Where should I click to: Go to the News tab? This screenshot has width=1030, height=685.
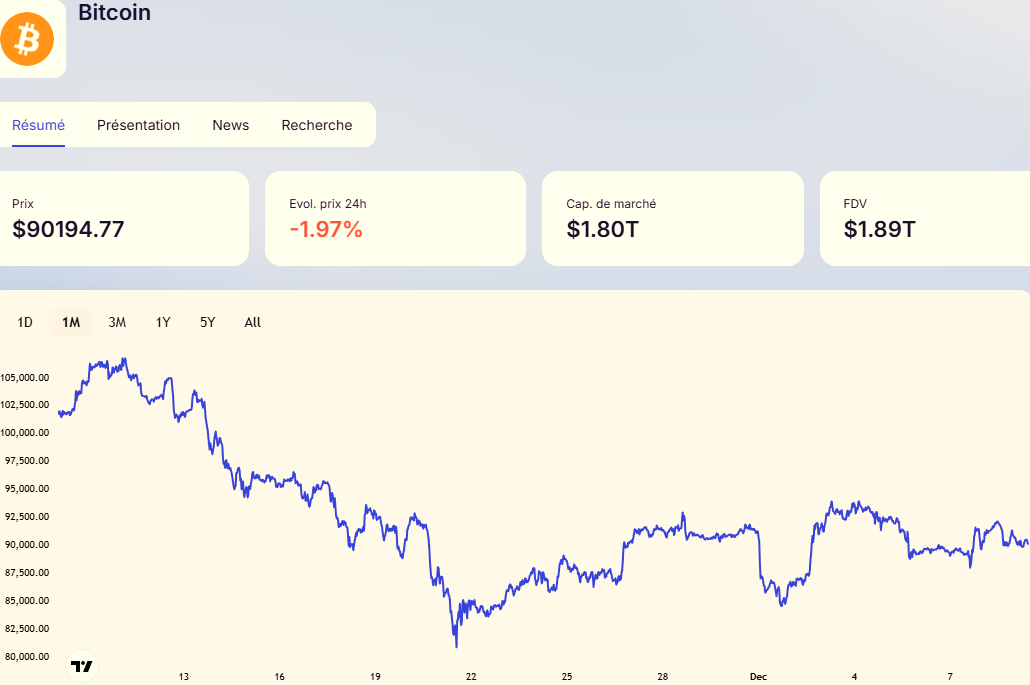coord(230,125)
